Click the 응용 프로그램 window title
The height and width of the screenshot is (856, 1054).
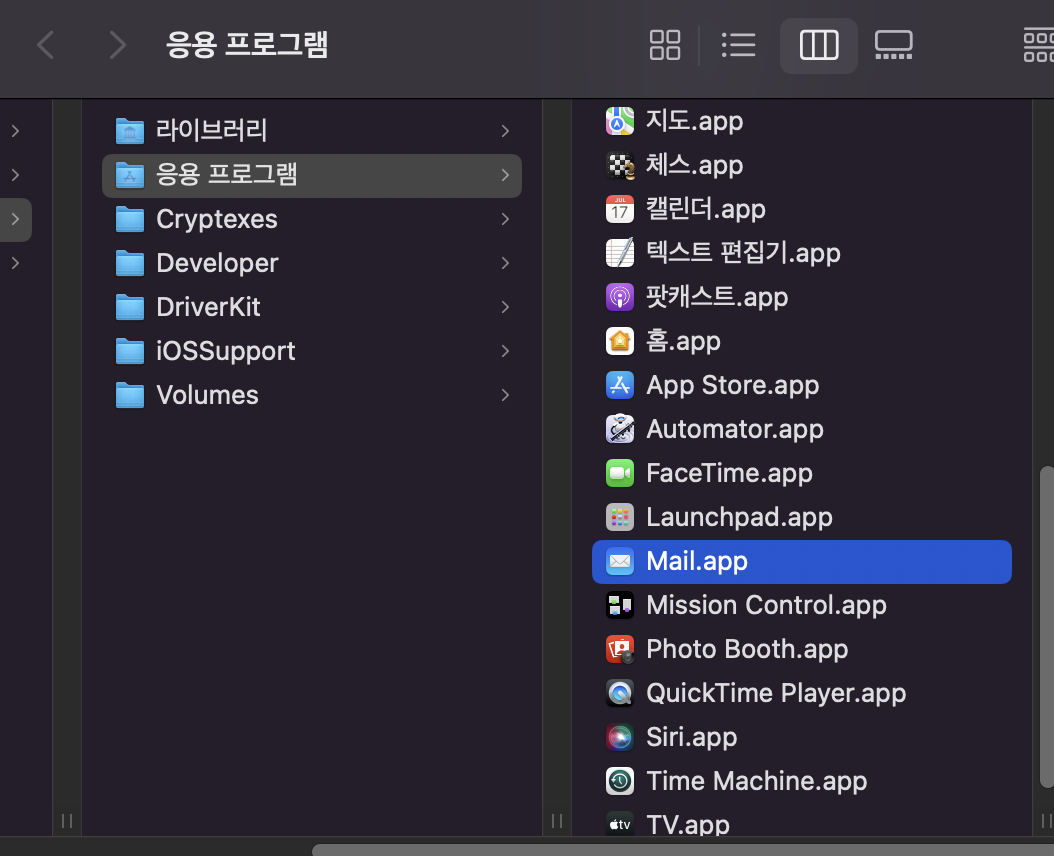[247, 45]
